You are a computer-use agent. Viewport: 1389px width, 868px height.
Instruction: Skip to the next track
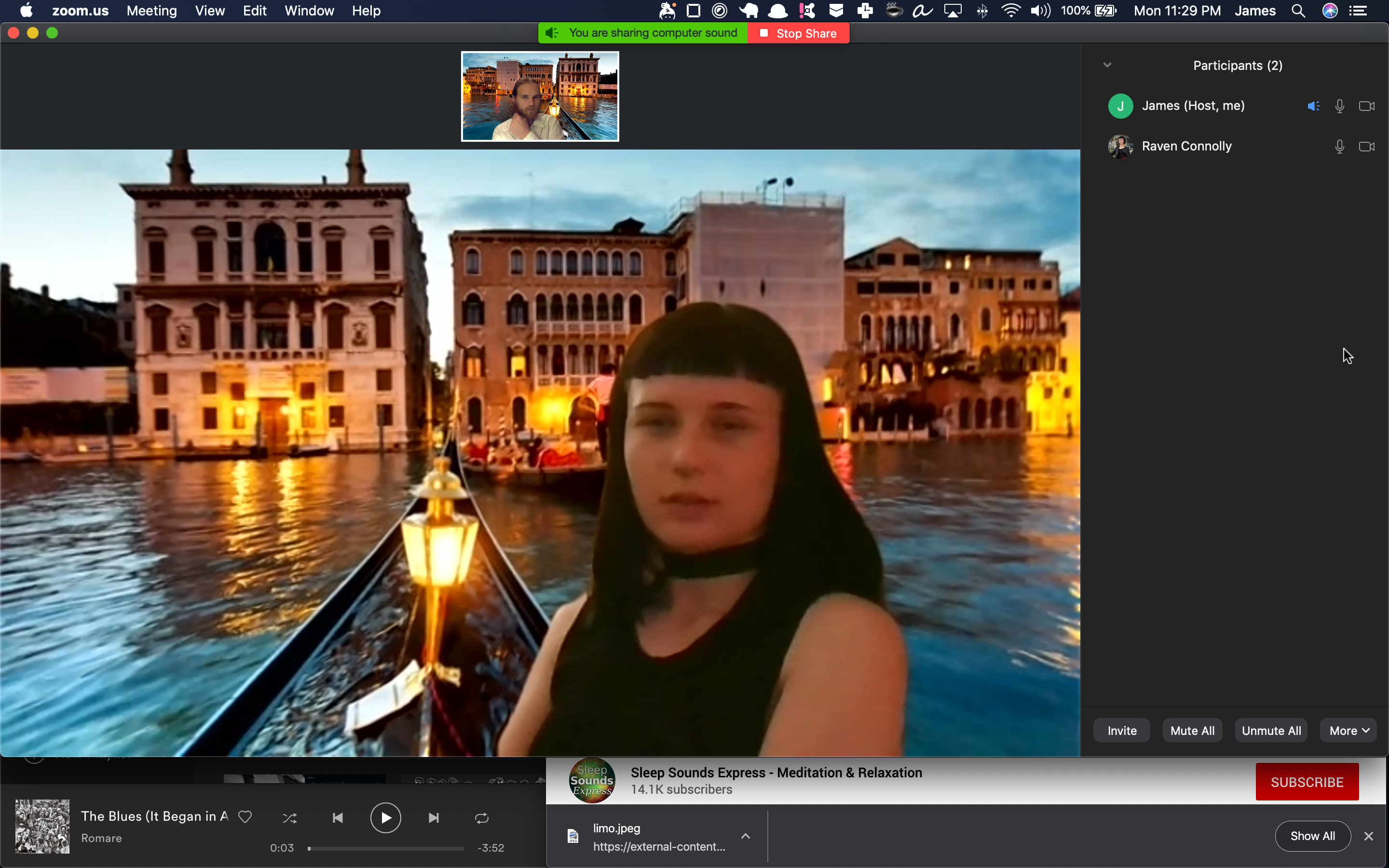433,817
